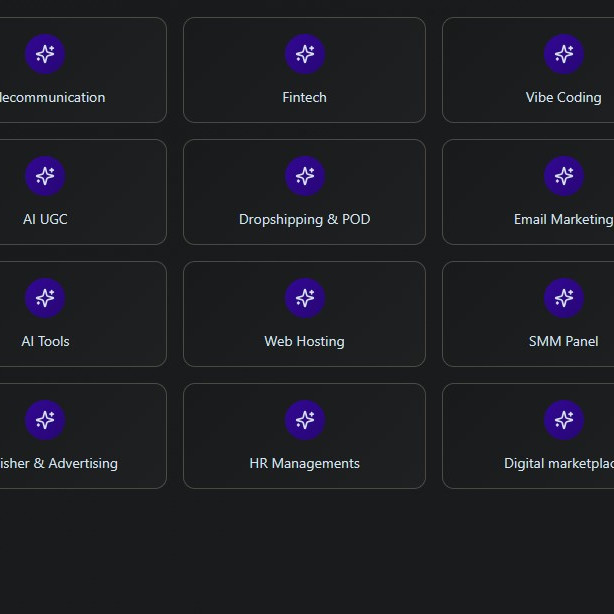The image size is (614, 614).
Task: Click the Email Marketing sparkle icon
Action: click(564, 176)
